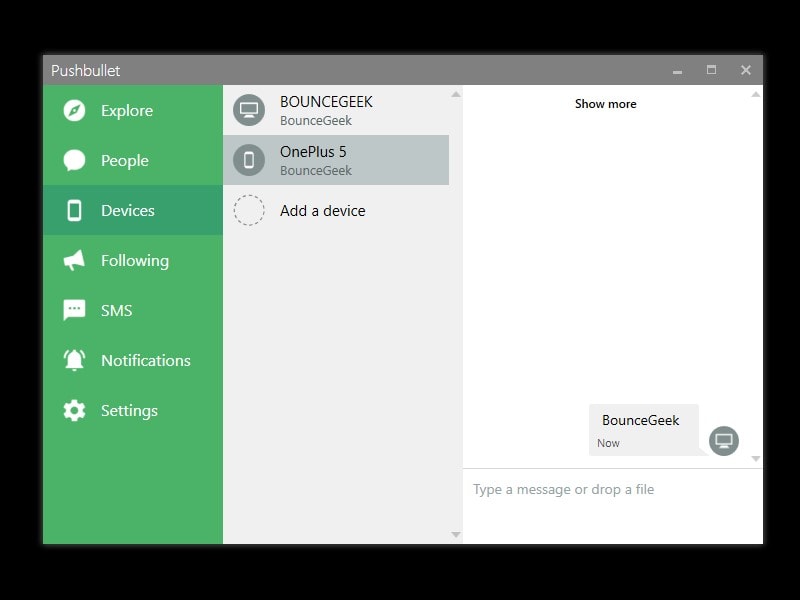Go to the Following section

point(133,260)
